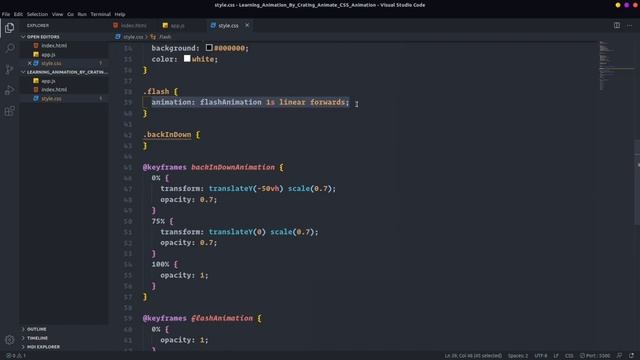Click the flashAnimation keyframes name near the bottom
The image size is (640, 360).
222,318
